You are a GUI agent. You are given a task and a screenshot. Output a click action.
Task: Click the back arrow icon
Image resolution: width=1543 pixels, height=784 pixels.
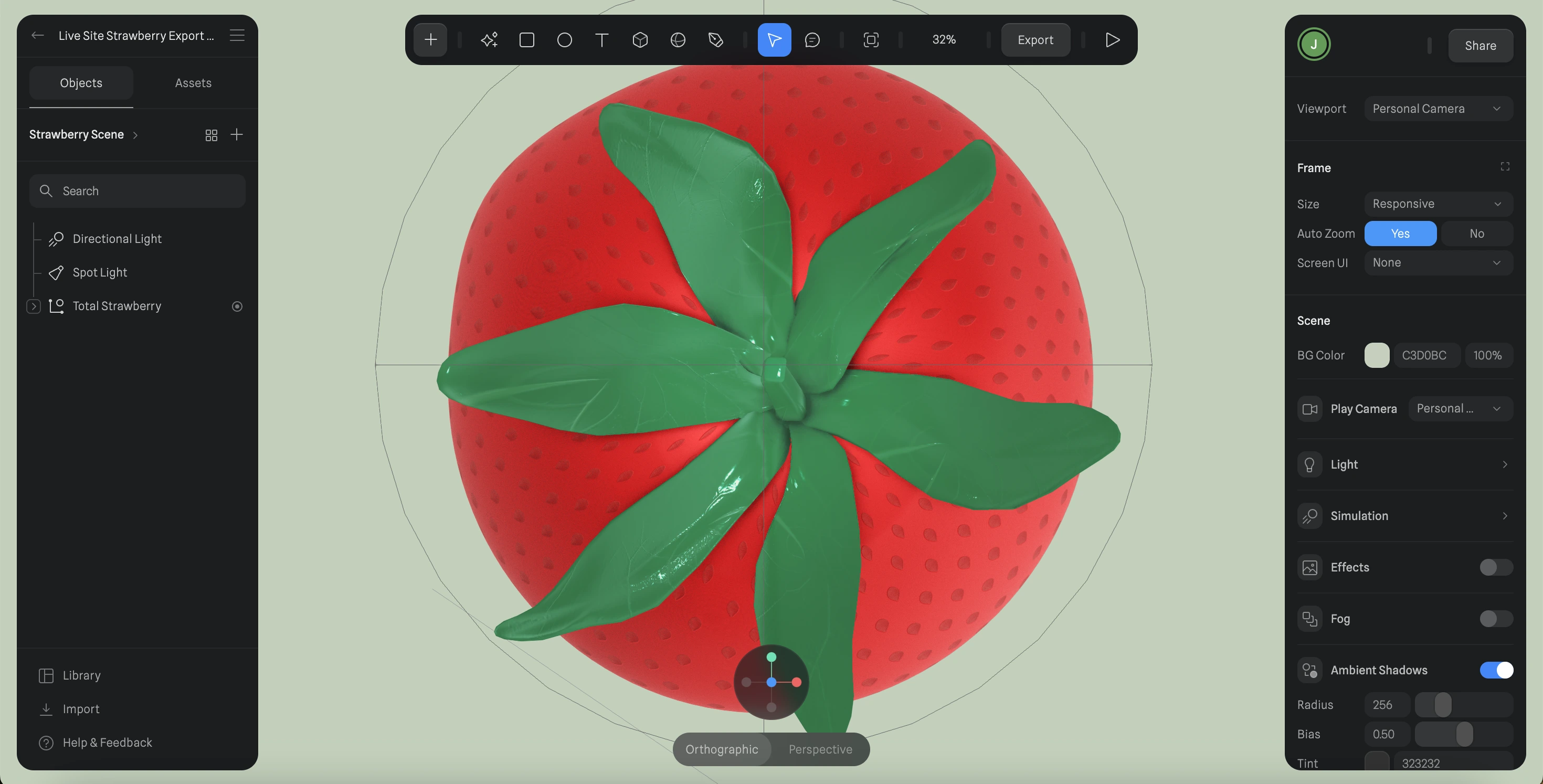click(x=38, y=35)
